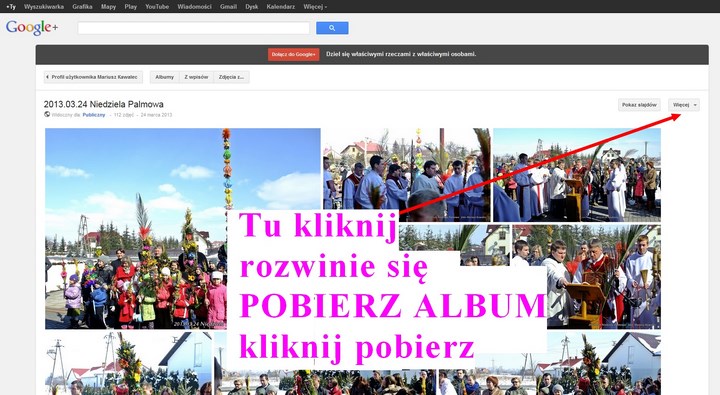
Task: Open Gmail in the top bar
Action: (228, 6)
